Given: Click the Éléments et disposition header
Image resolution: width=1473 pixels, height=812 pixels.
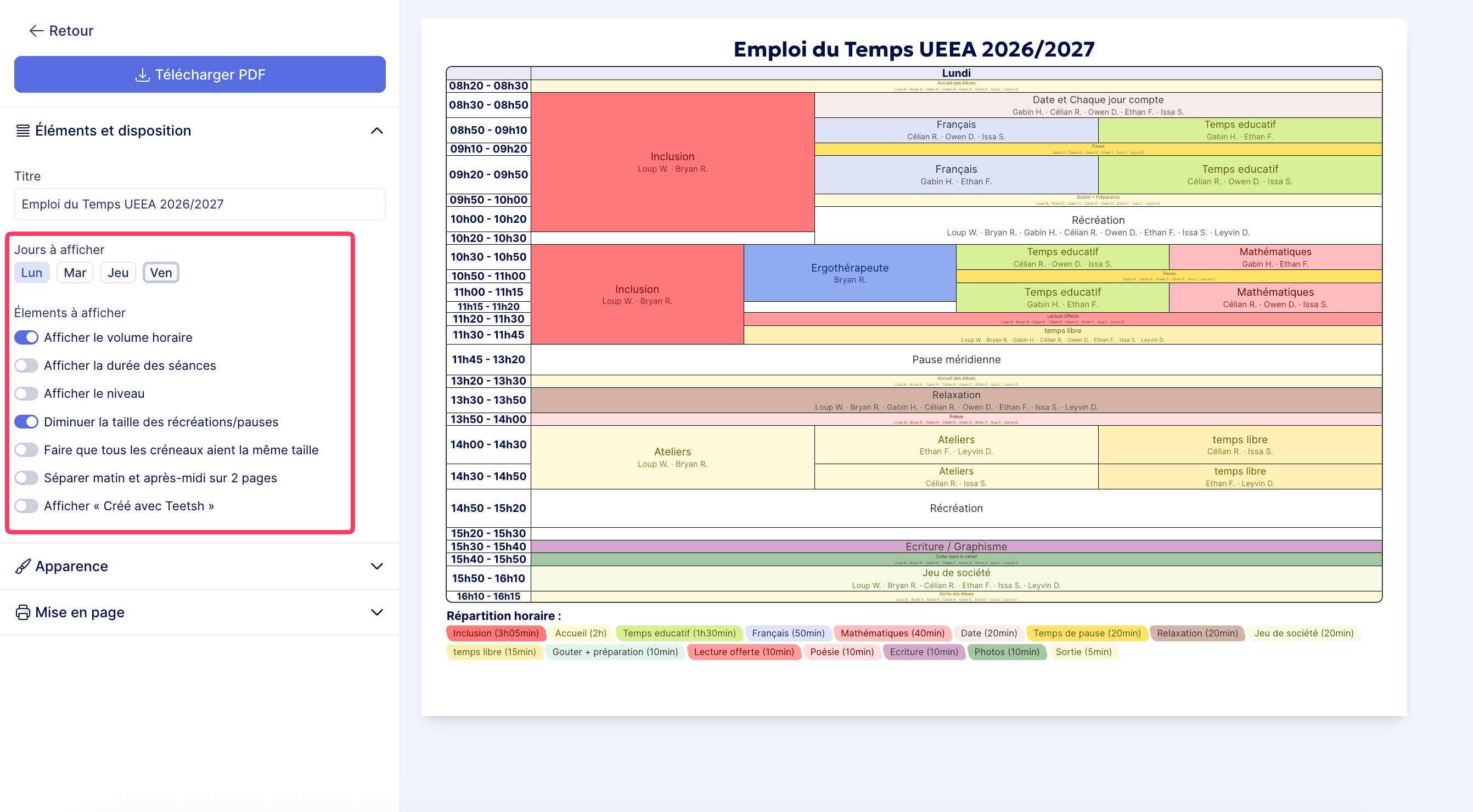Looking at the screenshot, I should click(x=200, y=131).
